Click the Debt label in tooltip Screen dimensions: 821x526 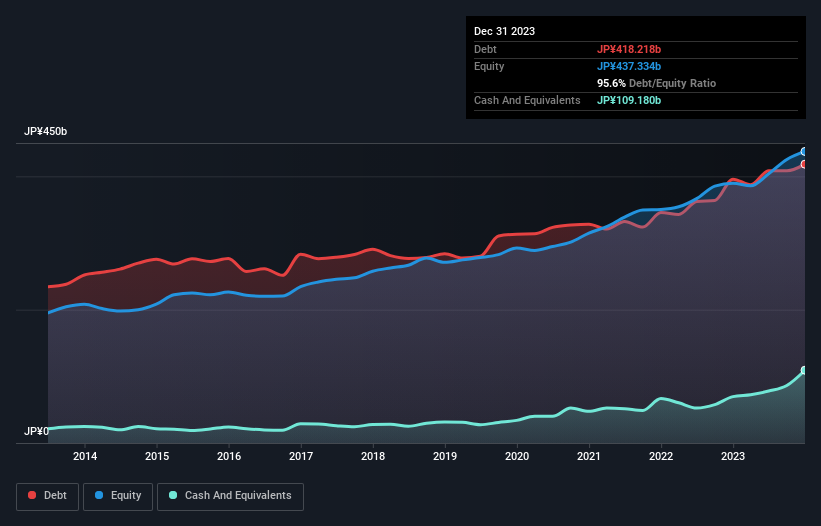[485, 49]
